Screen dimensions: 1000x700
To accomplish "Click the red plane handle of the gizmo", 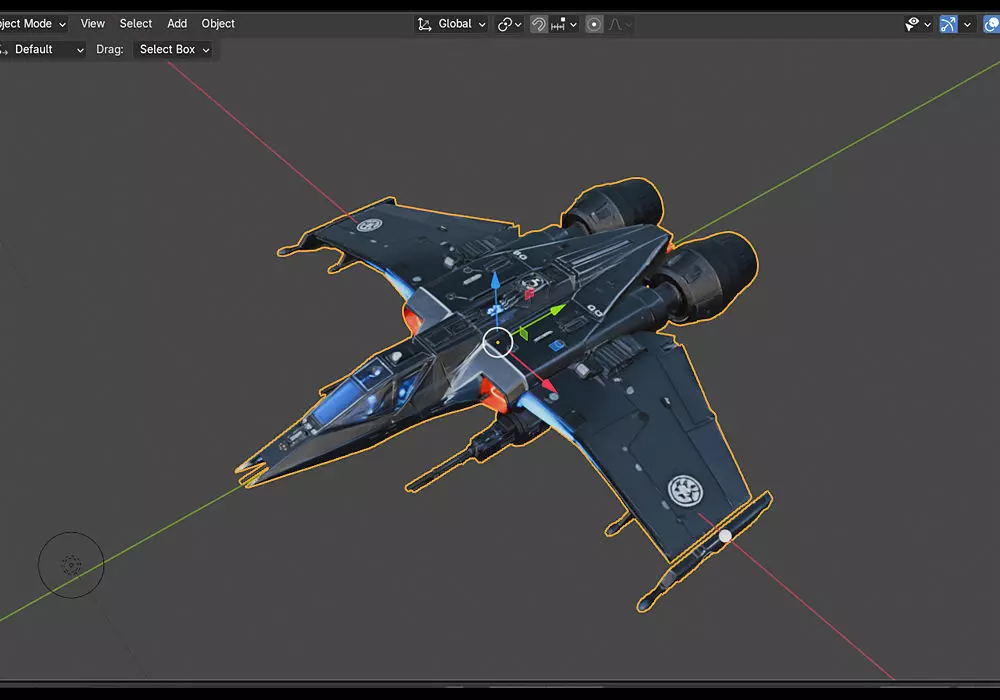I will tap(529, 293).
